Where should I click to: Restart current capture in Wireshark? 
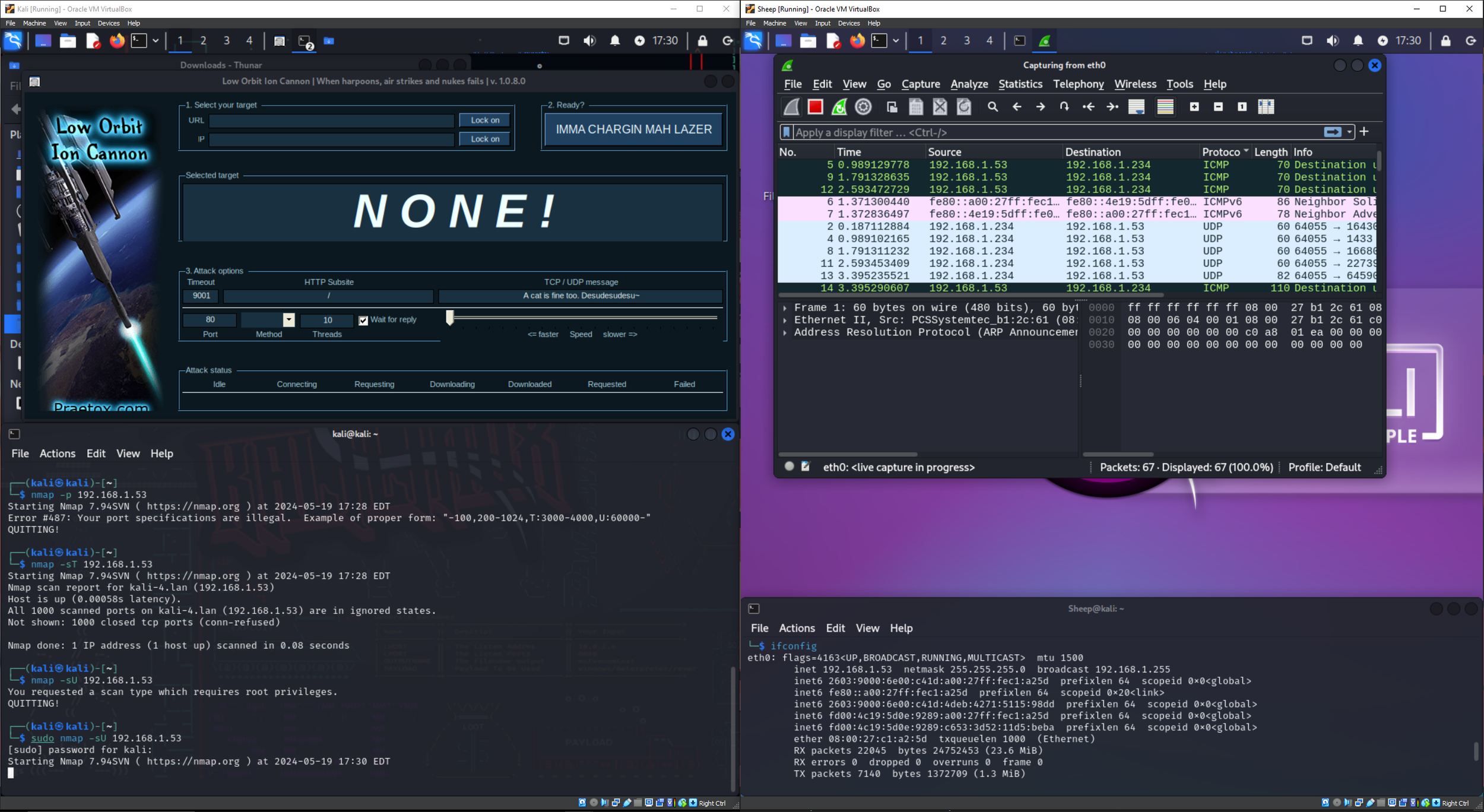point(839,107)
